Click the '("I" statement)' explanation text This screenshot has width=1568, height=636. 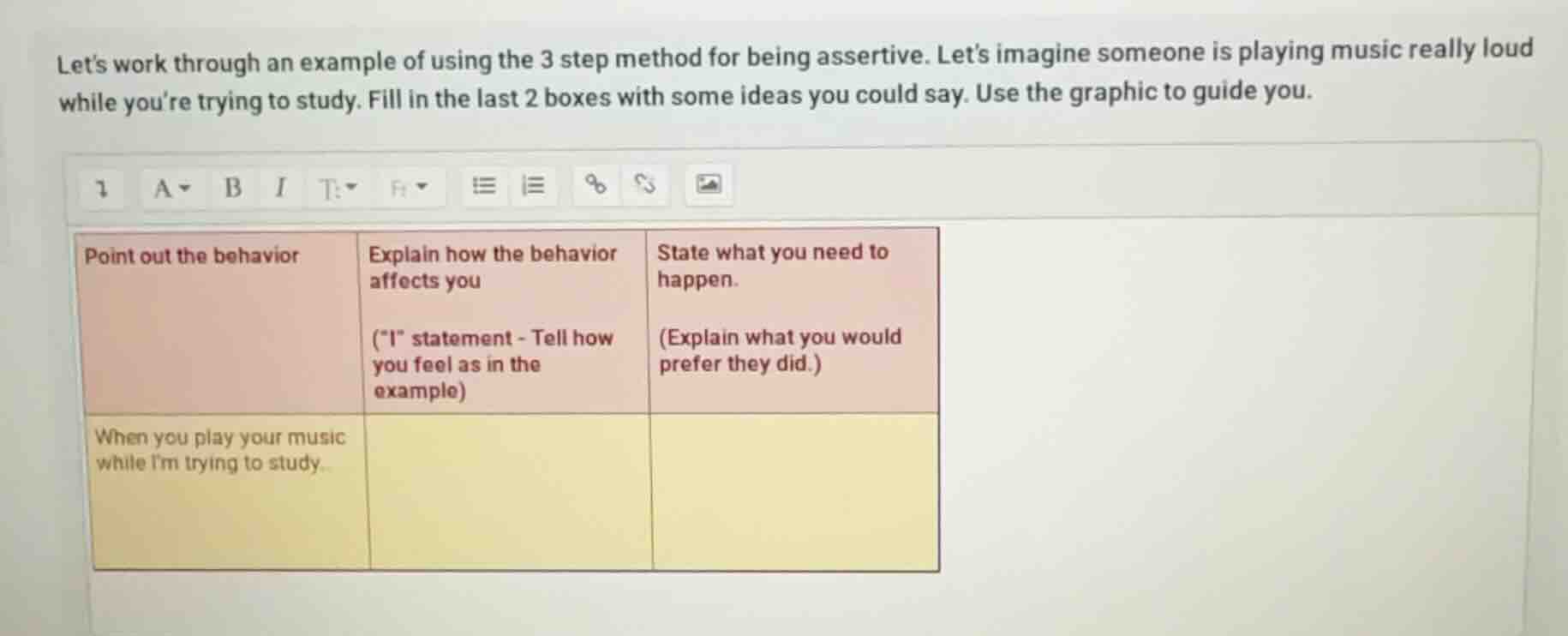(x=491, y=365)
